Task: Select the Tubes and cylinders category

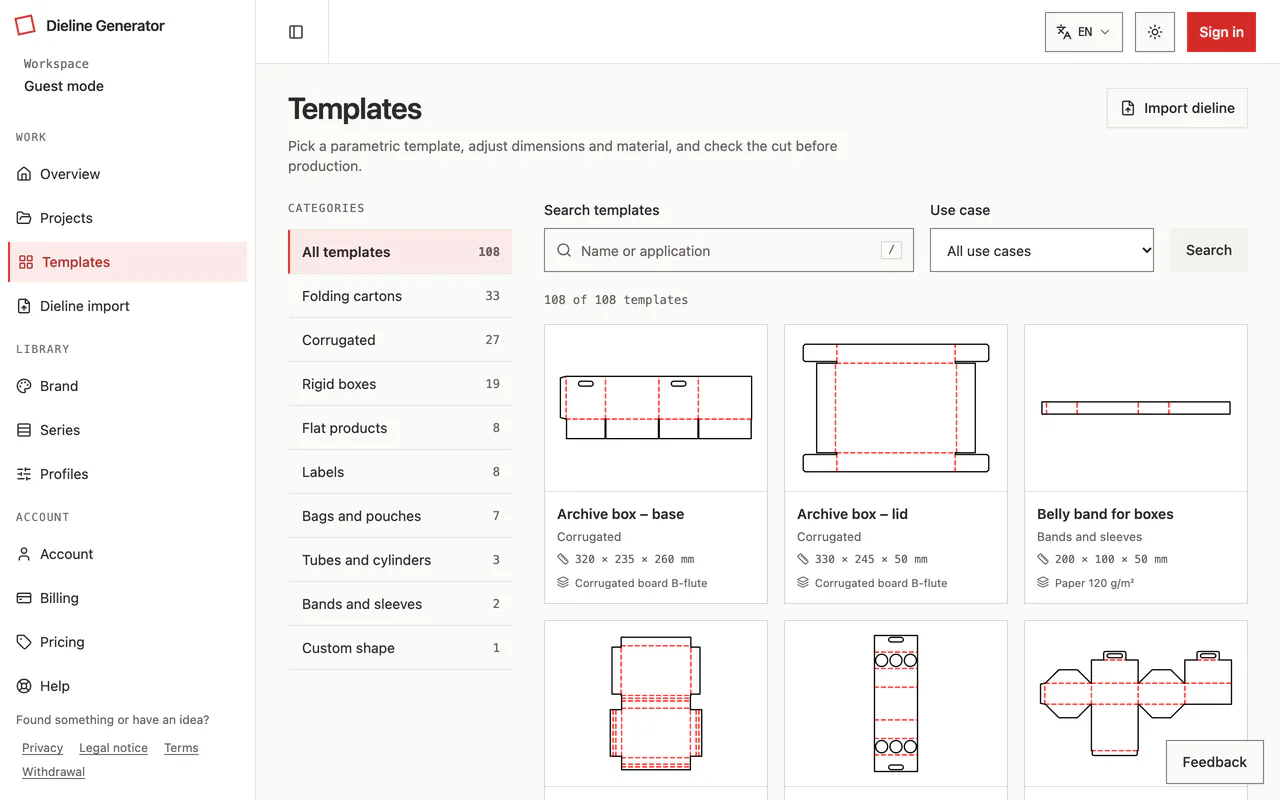Action: pos(400,560)
